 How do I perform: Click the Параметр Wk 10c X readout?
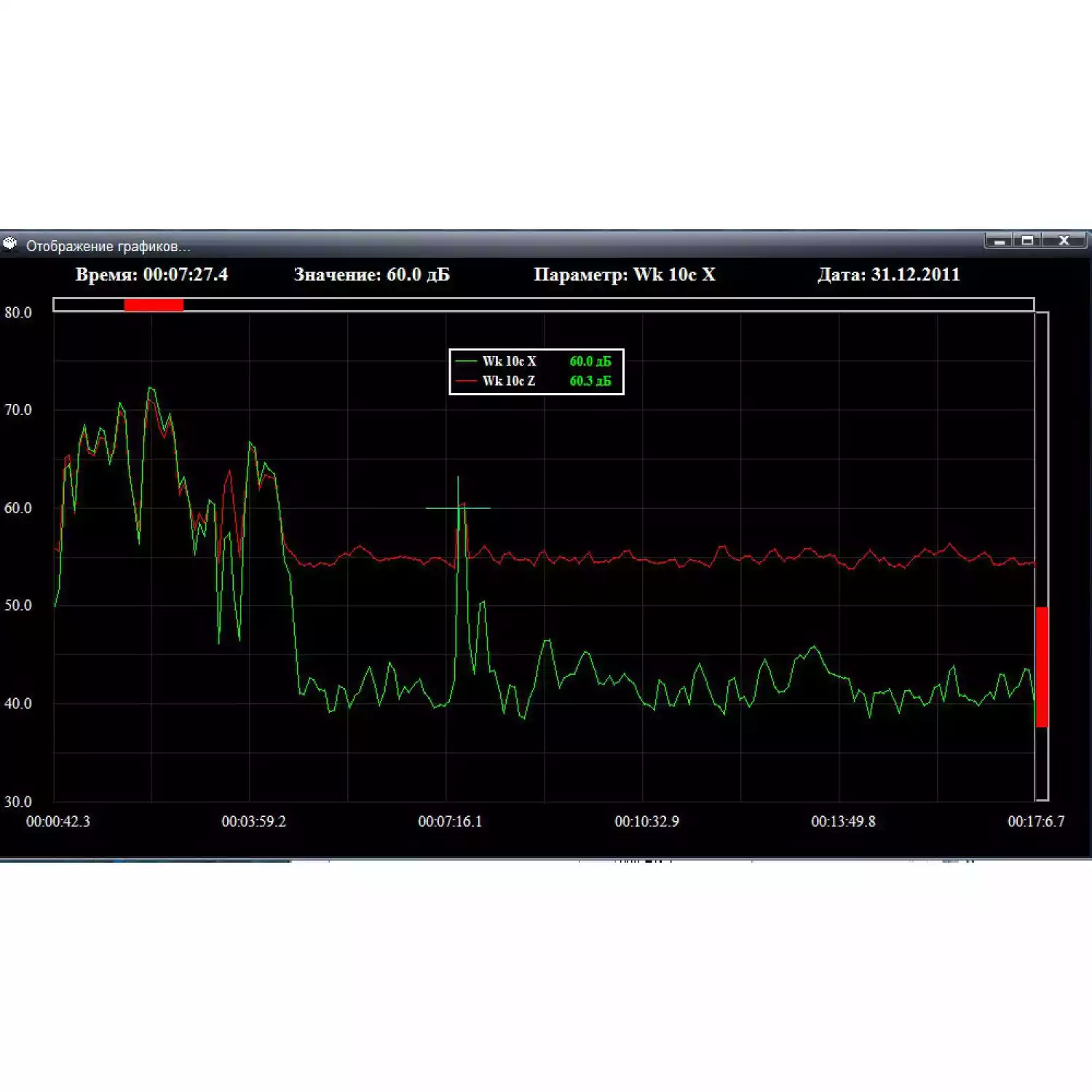click(x=624, y=275)
